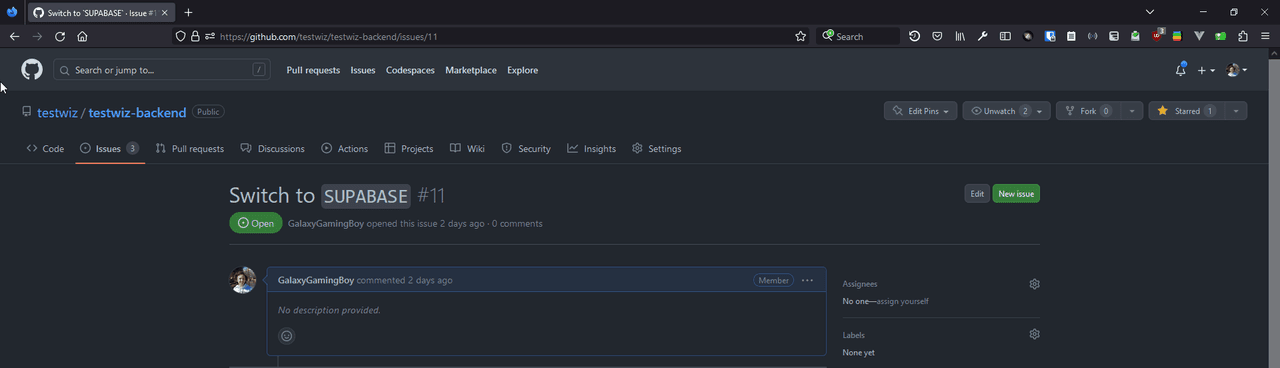Open Labels settings gear
This screenshot has width=1280, height=368.
click(1034, 334)
